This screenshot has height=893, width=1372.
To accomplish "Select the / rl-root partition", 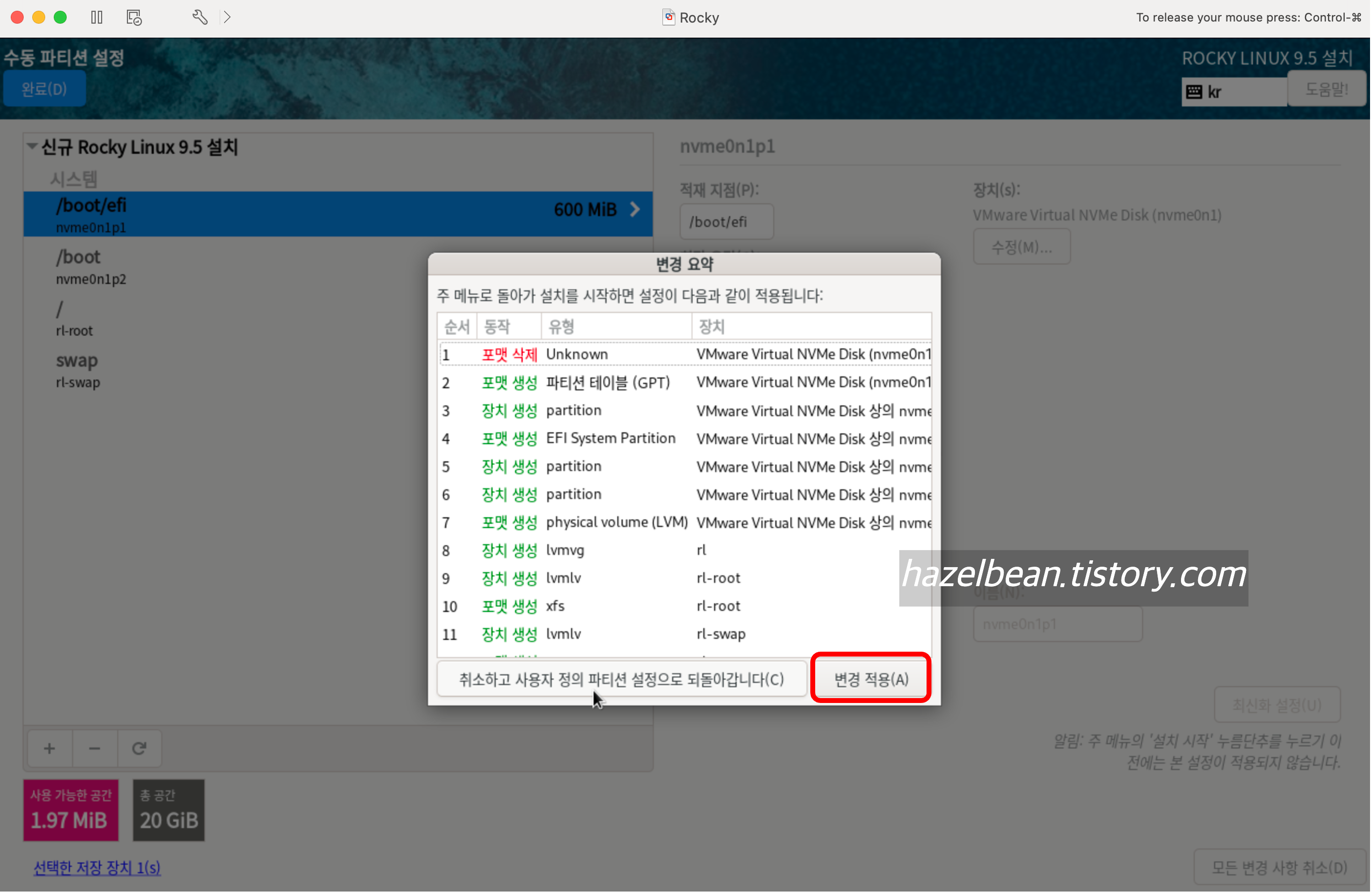I will [338, 318].
